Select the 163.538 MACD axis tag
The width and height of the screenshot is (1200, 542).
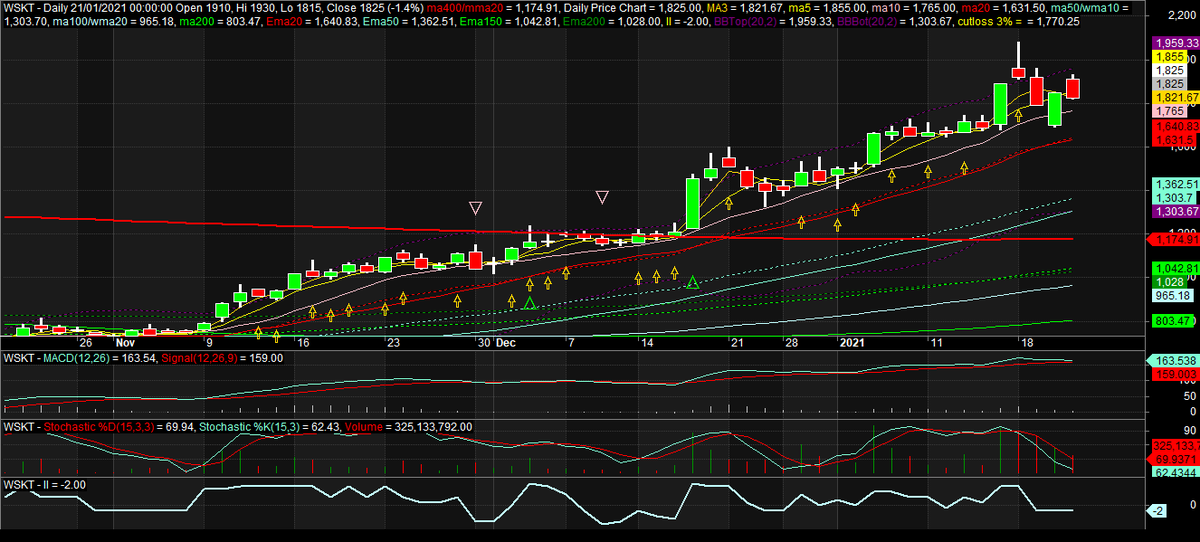click(1175, 360)
